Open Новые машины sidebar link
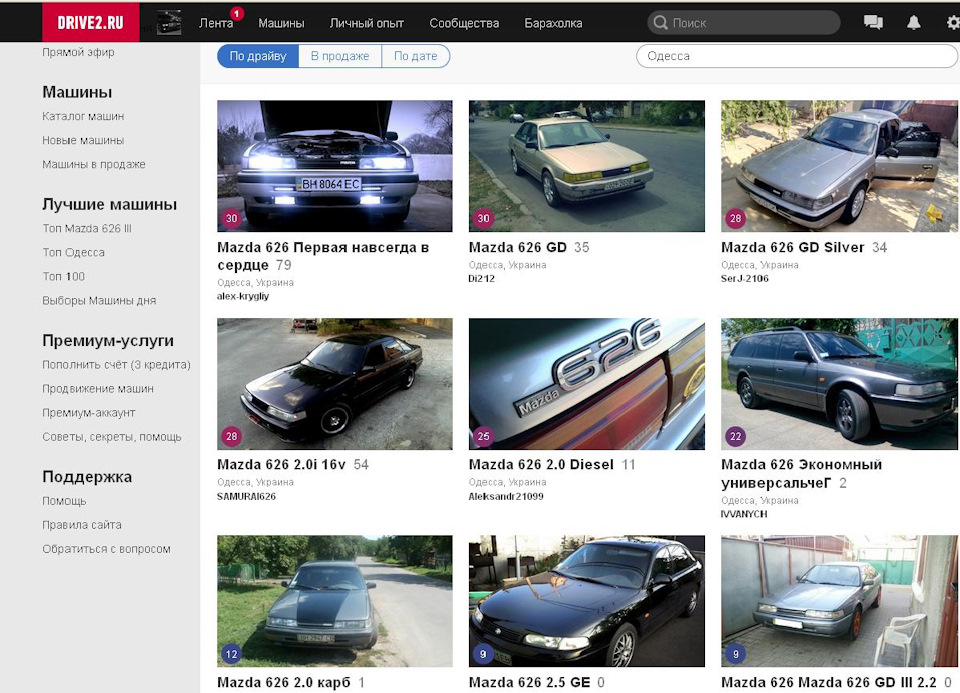960x693 pixels. (83, 140)
